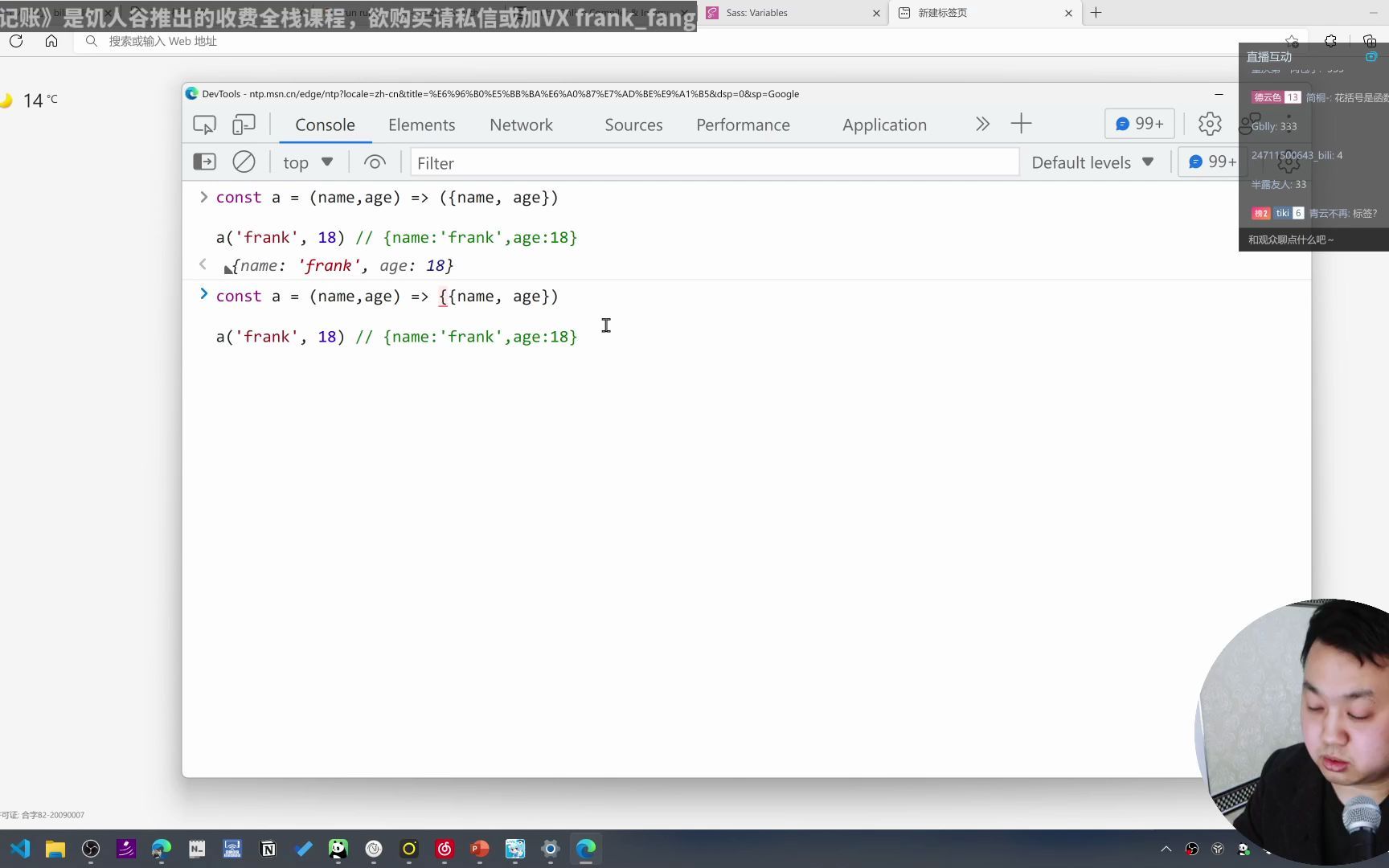Launch Visual Studio Code from taskbar

point(20,849)
